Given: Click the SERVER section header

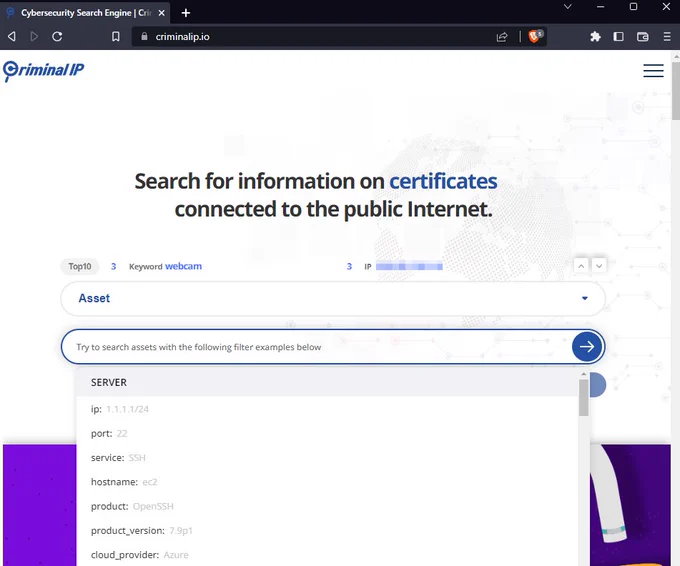Looking at the screenshot, I should (327, 382).
